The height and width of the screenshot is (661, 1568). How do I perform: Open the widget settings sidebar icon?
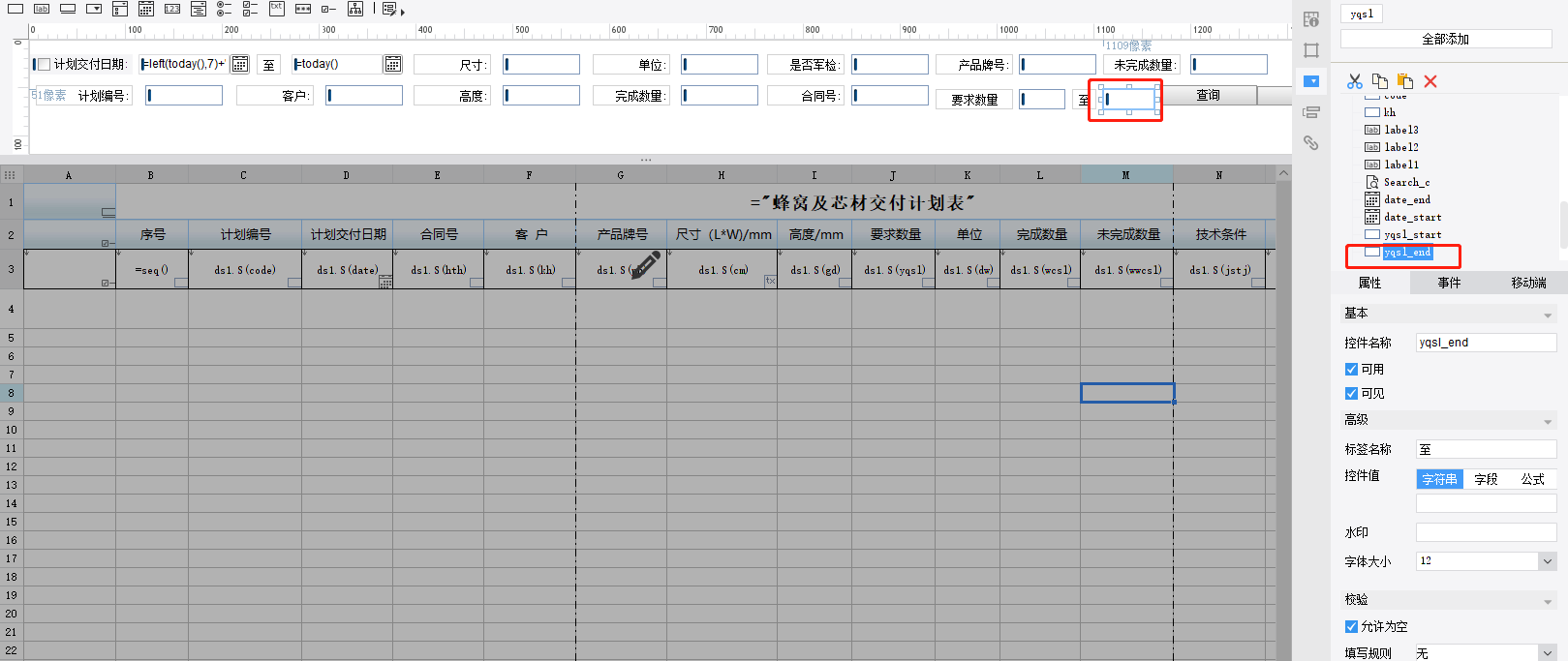click(1311, 81)
